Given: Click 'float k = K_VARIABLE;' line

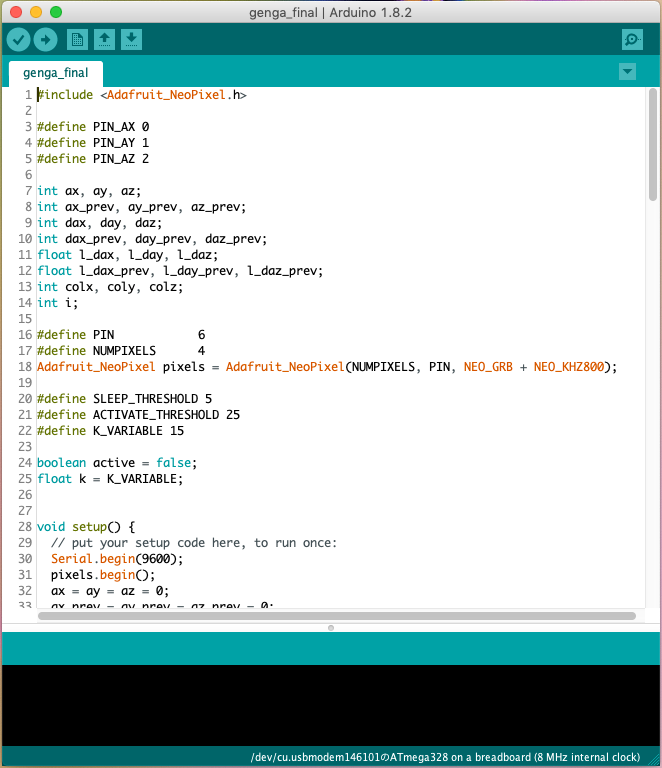Looking at the screenshot, I should pyautogui.click(x=110, y=479).
